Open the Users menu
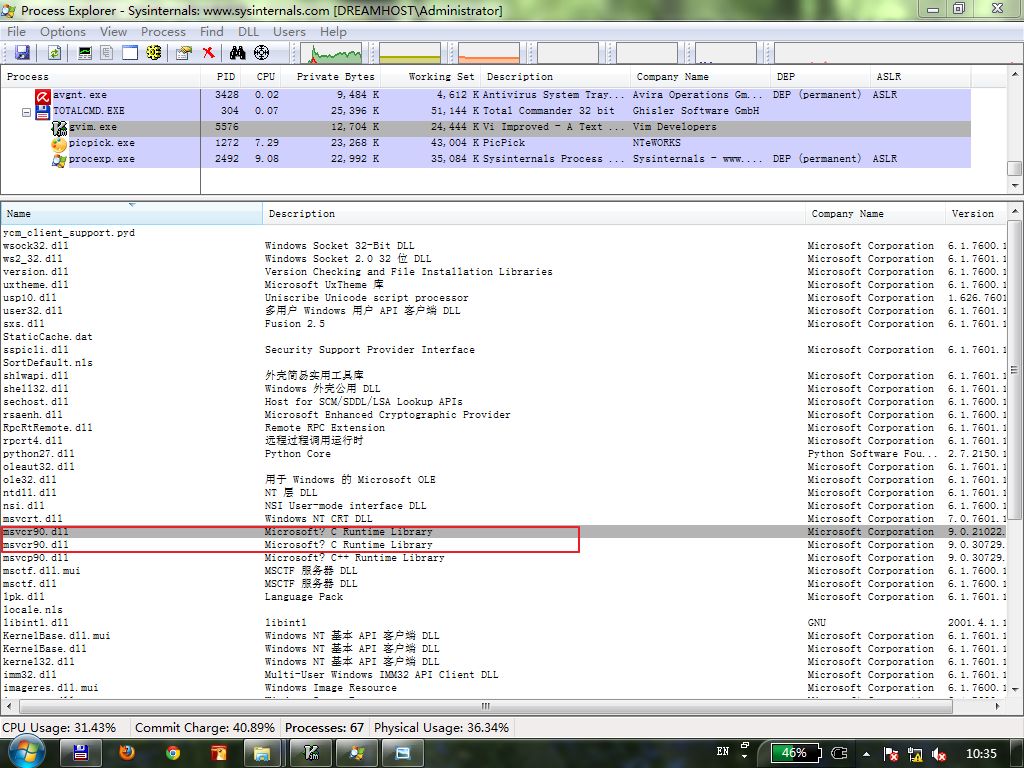Image resolution: width=1024 pixels, height=768 pixels. tap(289, 31)
